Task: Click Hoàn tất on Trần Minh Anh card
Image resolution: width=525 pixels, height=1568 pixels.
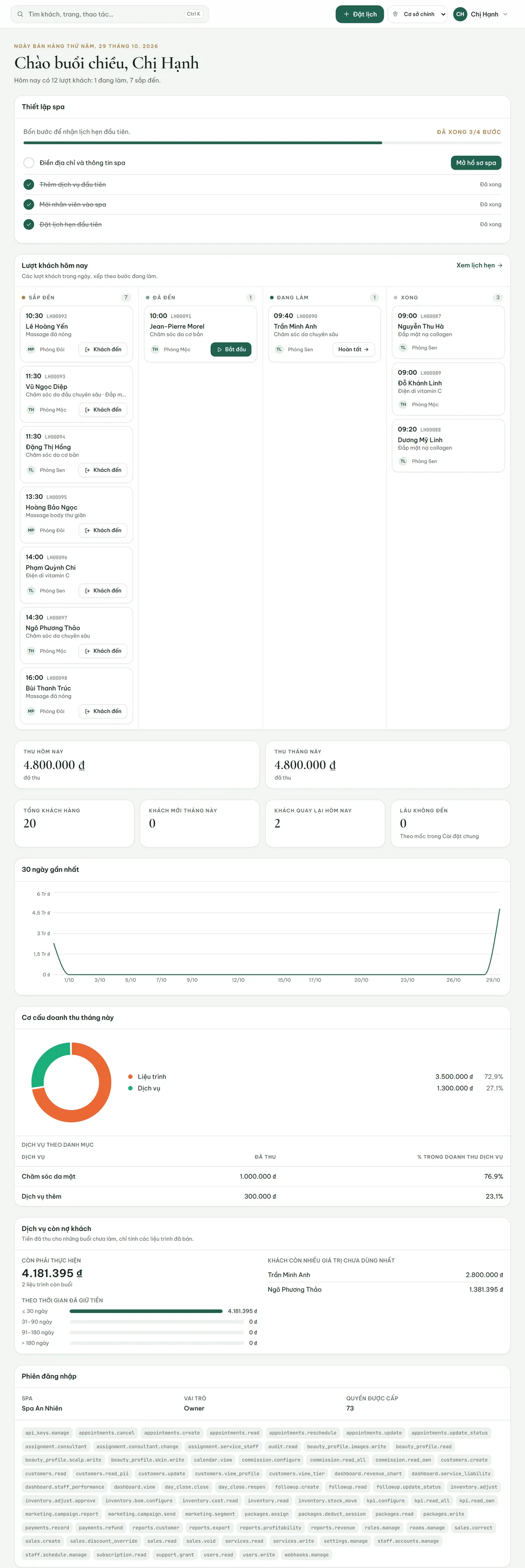Action: point(353,350)
